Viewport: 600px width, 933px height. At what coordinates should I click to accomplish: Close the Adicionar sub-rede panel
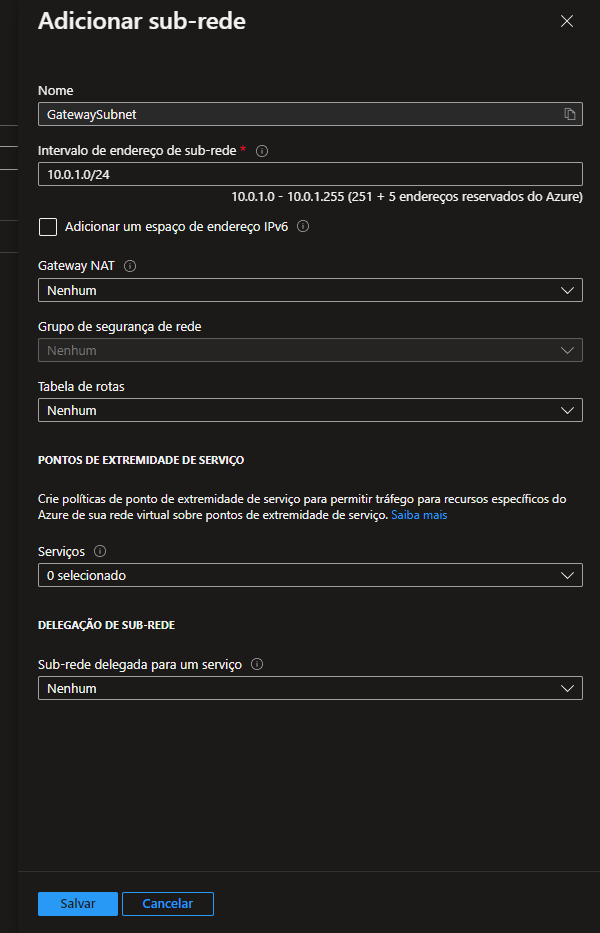(x=567, y=21)
